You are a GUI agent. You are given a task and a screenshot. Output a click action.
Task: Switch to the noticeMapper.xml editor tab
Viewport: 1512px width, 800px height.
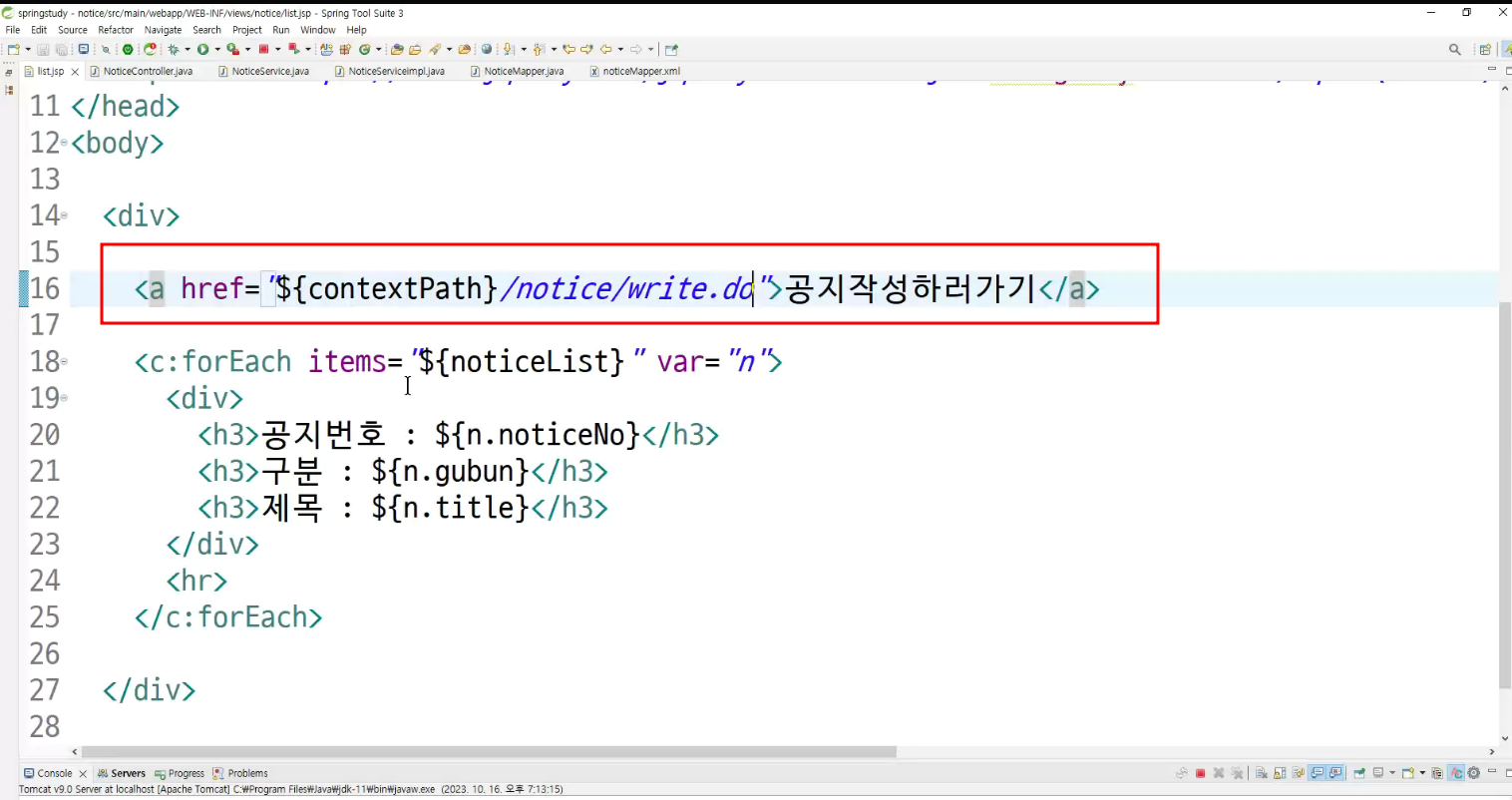(x=635, y=71)
